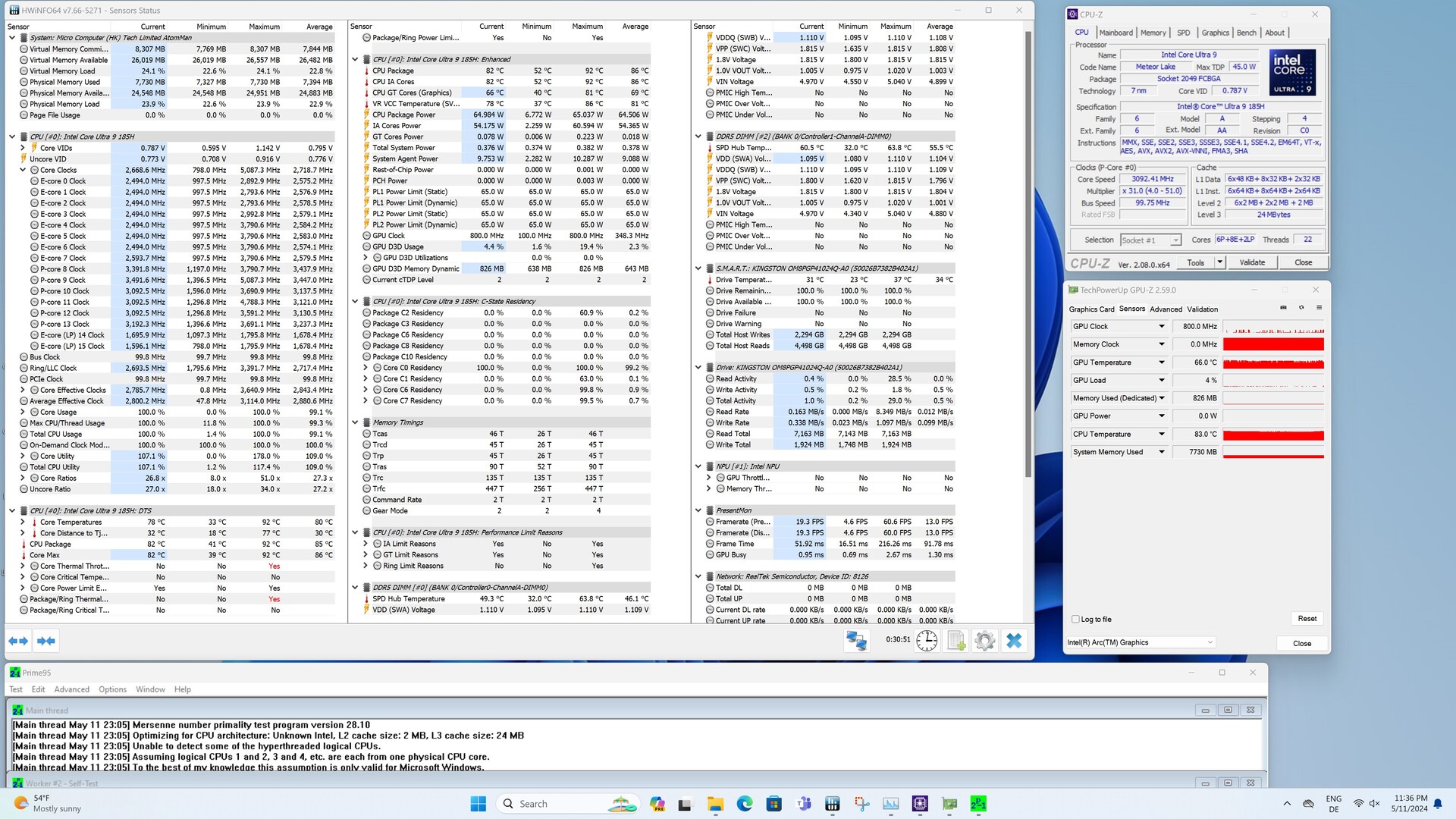Enable the Log to file checkbox
Screen dimensions: 1456x819
click(x=1075, y=619)
